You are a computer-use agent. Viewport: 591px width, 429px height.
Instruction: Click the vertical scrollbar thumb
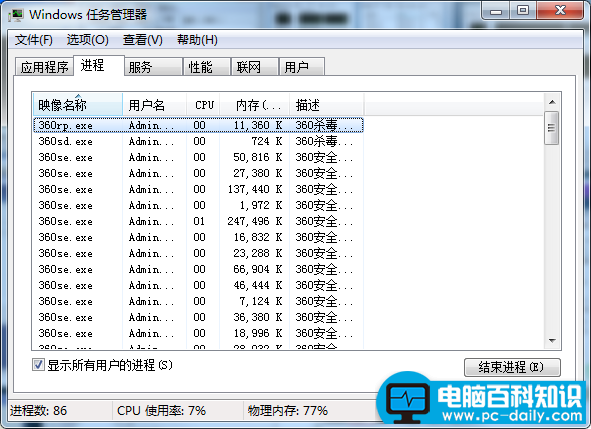(x=551, y=128)
